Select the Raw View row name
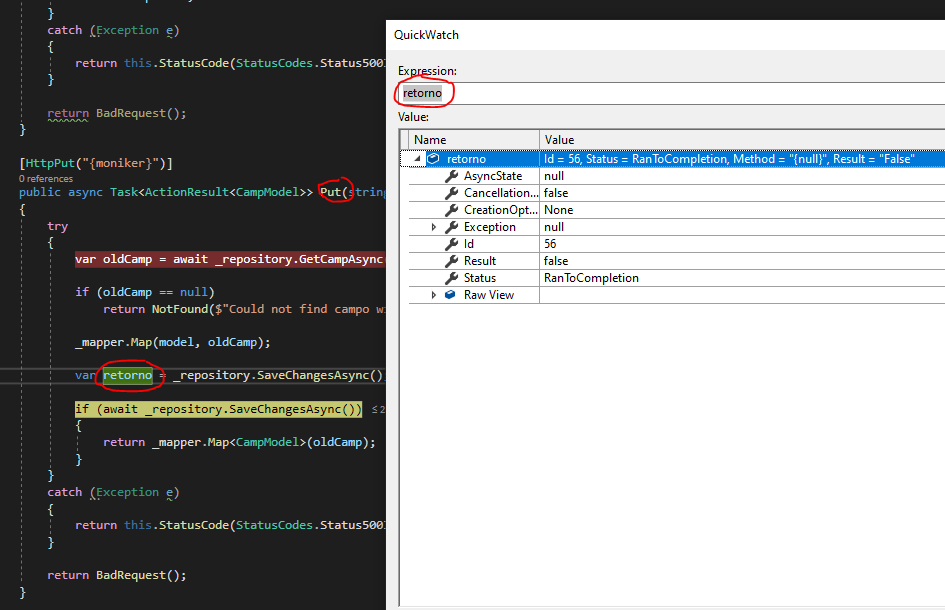Image resolution: width=945 pixels, height=610 pixels. click(x=489, y=295)
